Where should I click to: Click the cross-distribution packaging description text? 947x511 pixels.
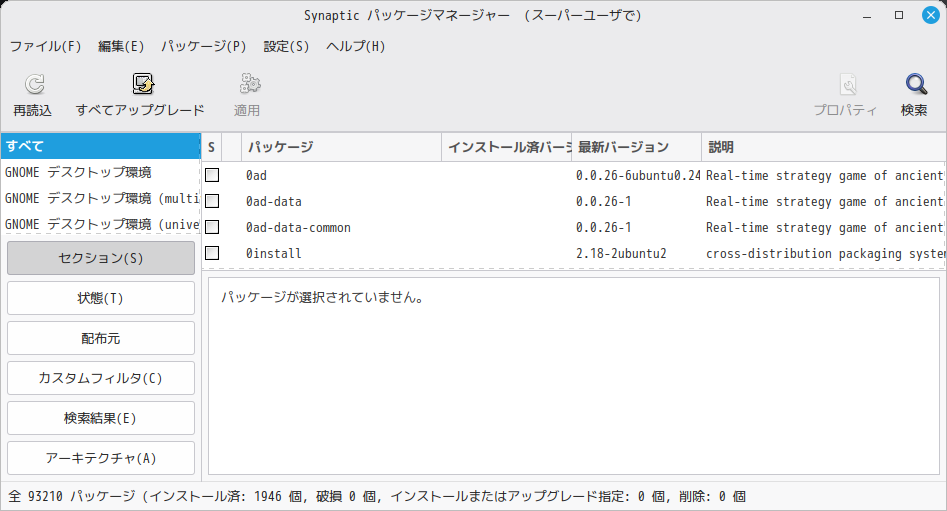tap(825, 254)
